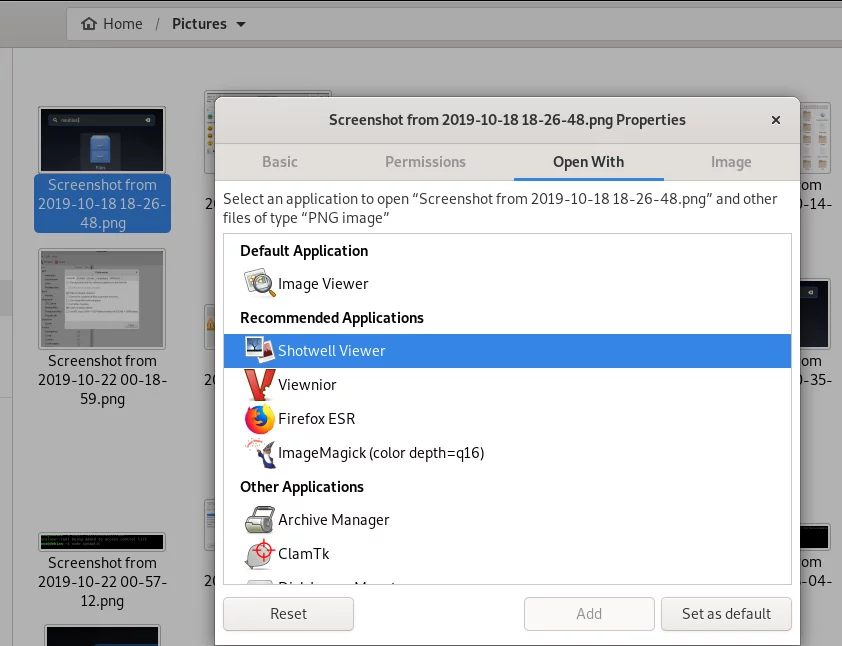
Task: Click the Home icon in the path bar
Action: (x=89, y=24)
